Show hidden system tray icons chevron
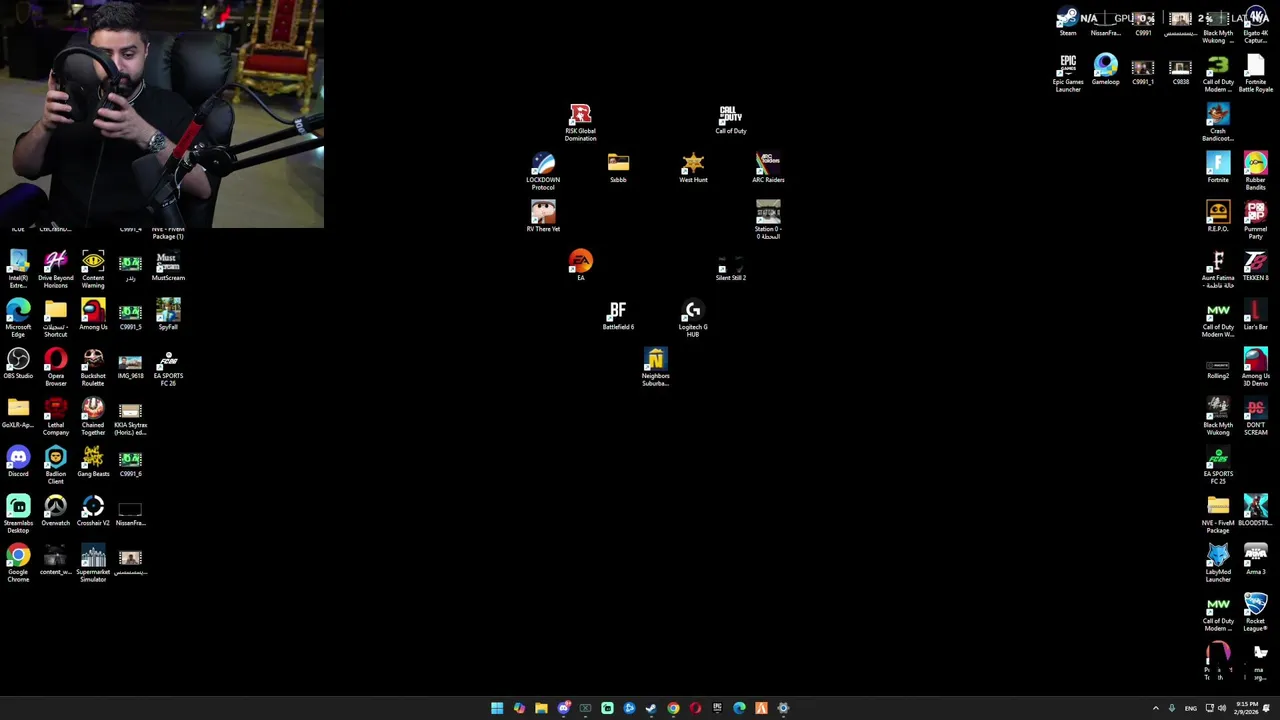 1156,708
